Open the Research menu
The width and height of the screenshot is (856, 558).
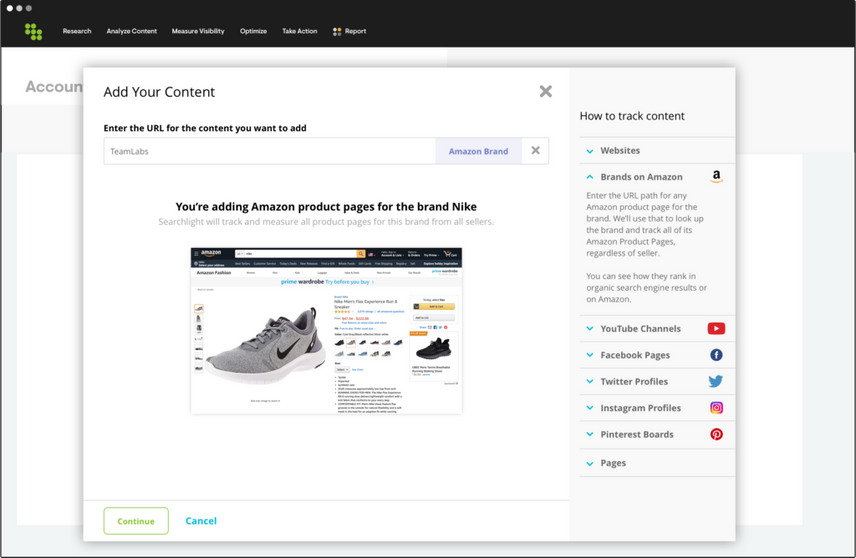[77, 31]
